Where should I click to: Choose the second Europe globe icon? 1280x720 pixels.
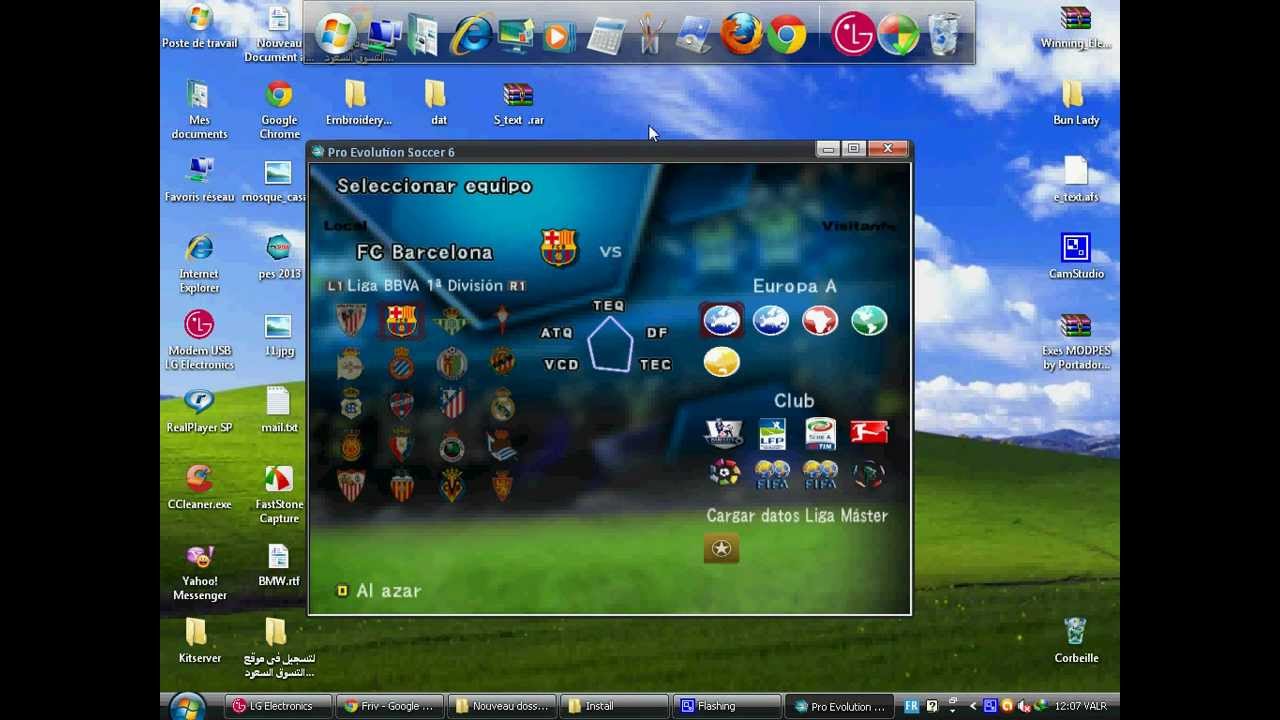770,320
